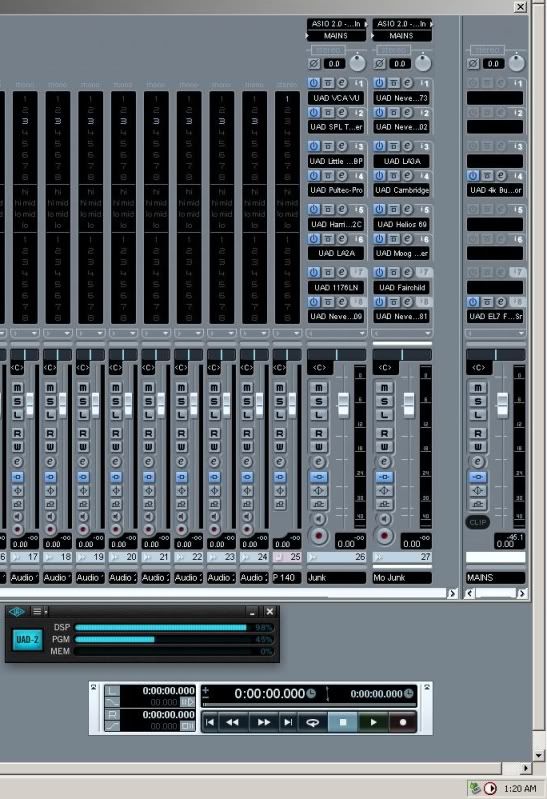Viewport: 547px width, 799px height.
Task: Open the UAD Moog ...er insert slot menu
Action: tap(402, 253)
